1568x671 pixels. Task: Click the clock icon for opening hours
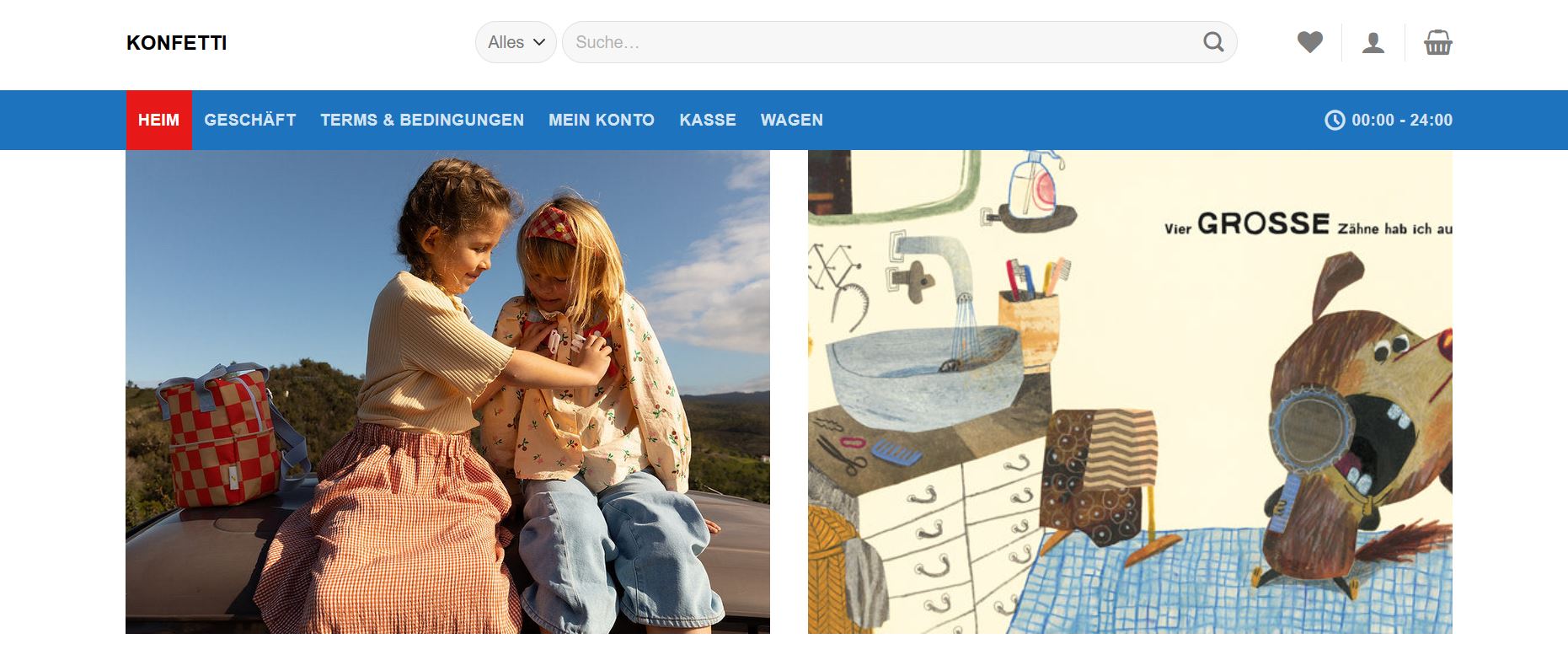(1335, 120)
